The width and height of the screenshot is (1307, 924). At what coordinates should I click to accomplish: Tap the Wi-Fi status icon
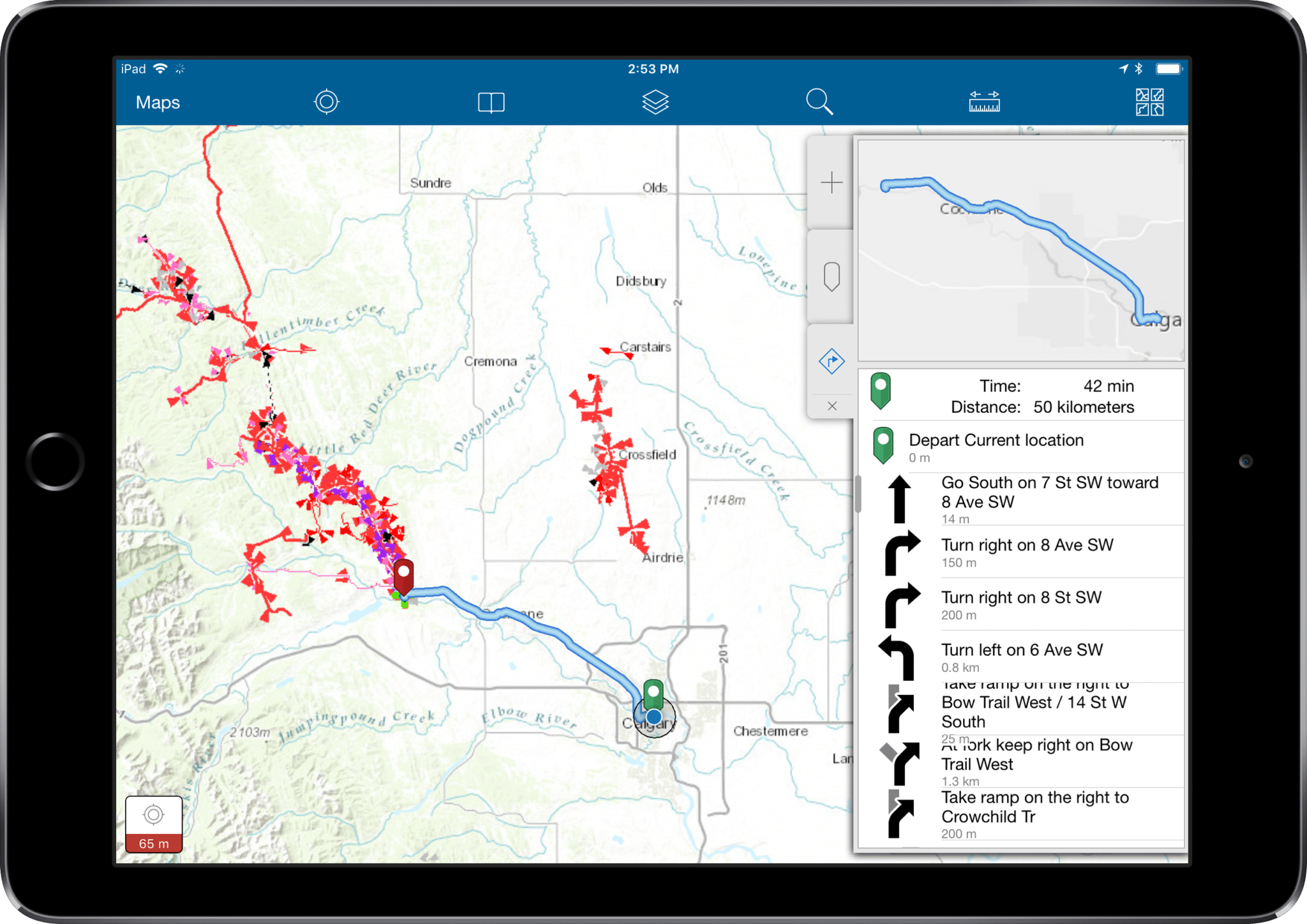pyautogui.click(x=160, y=68)
